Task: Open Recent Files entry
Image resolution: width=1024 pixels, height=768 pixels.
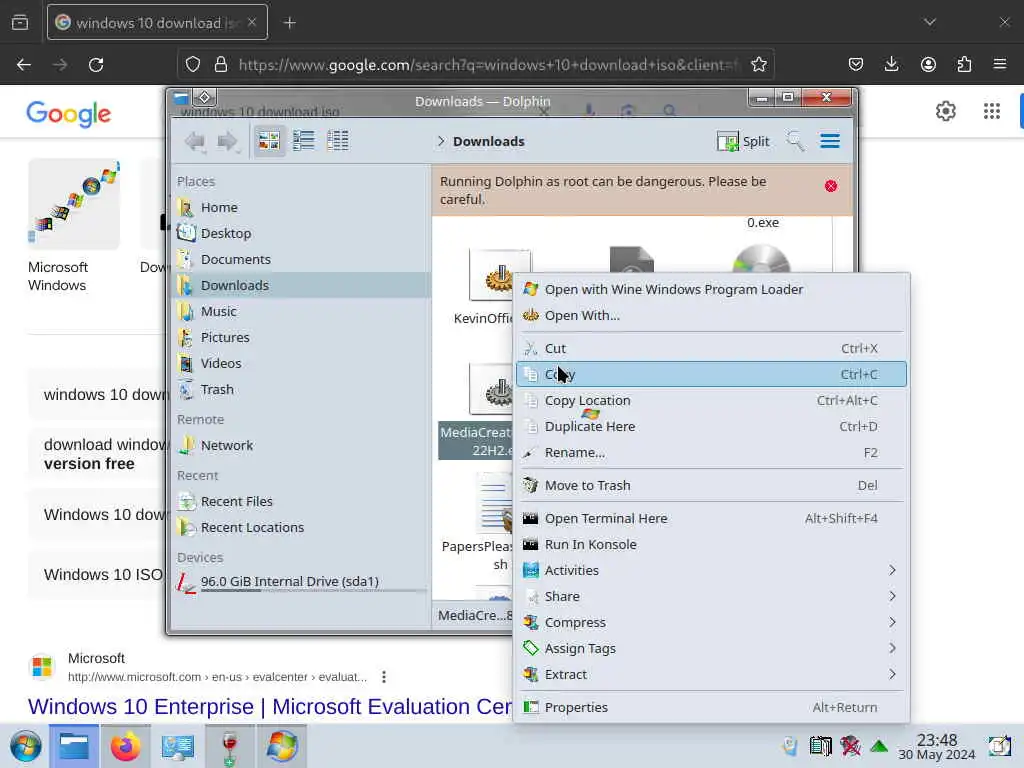Action: (x=300, y=502)
